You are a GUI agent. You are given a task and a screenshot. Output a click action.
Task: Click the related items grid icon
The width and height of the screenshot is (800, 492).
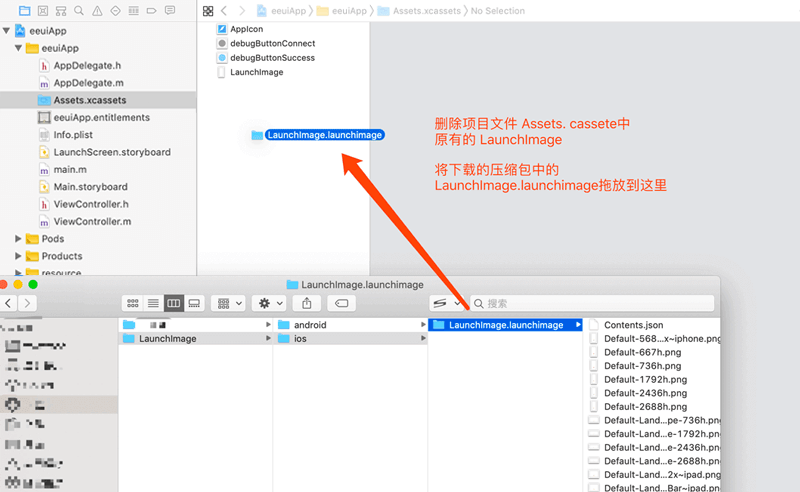point(208,10)
